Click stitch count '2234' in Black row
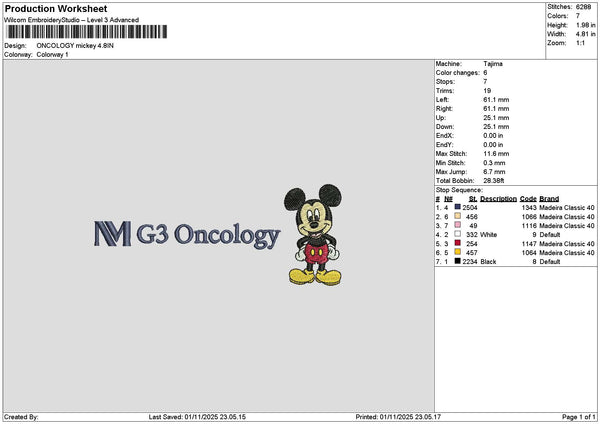This screenshot has height=424, width=600. click(x=470, y=262)
